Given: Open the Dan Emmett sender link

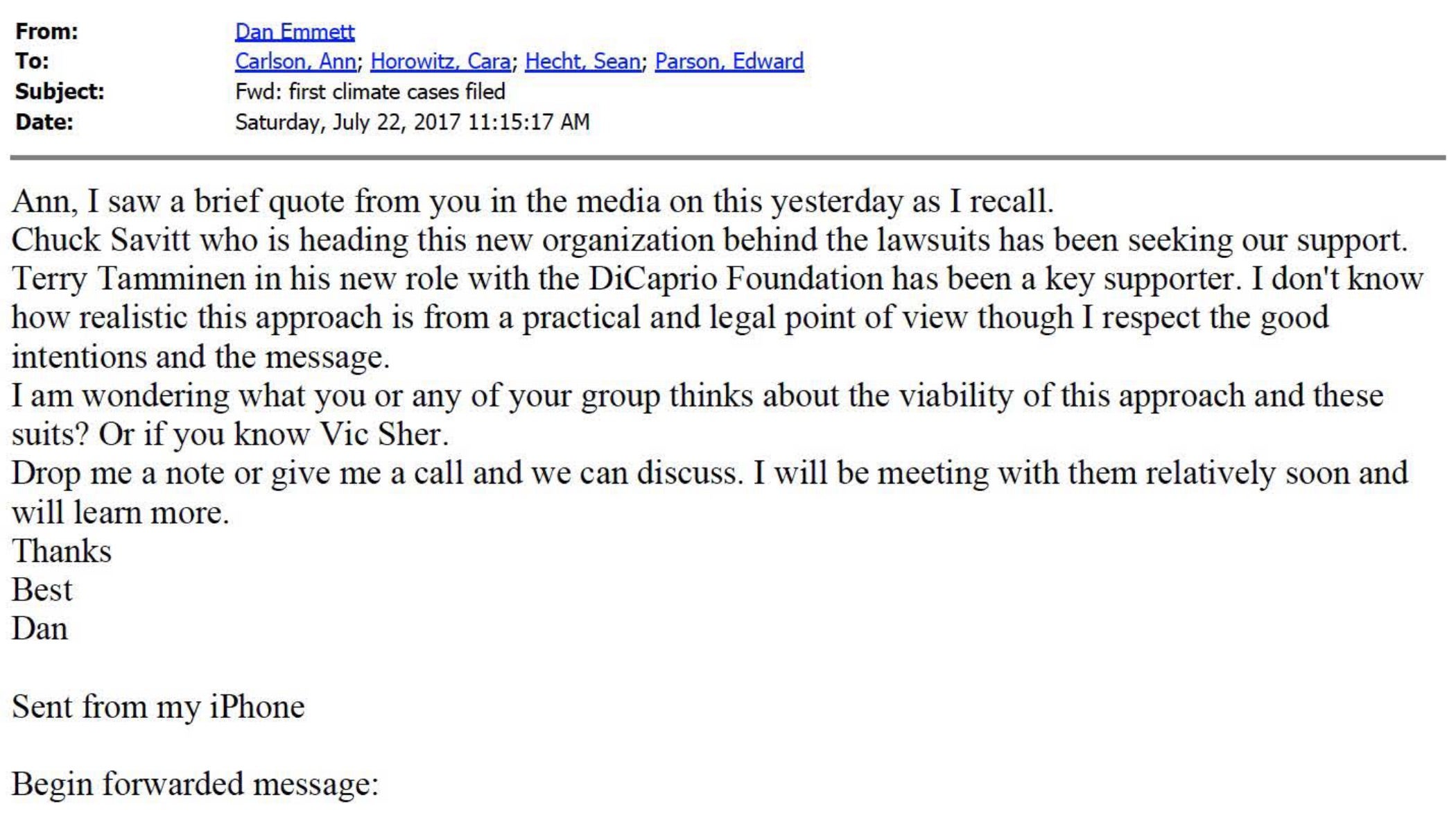Looking at the screenshot, I should [x=295, y=31].
